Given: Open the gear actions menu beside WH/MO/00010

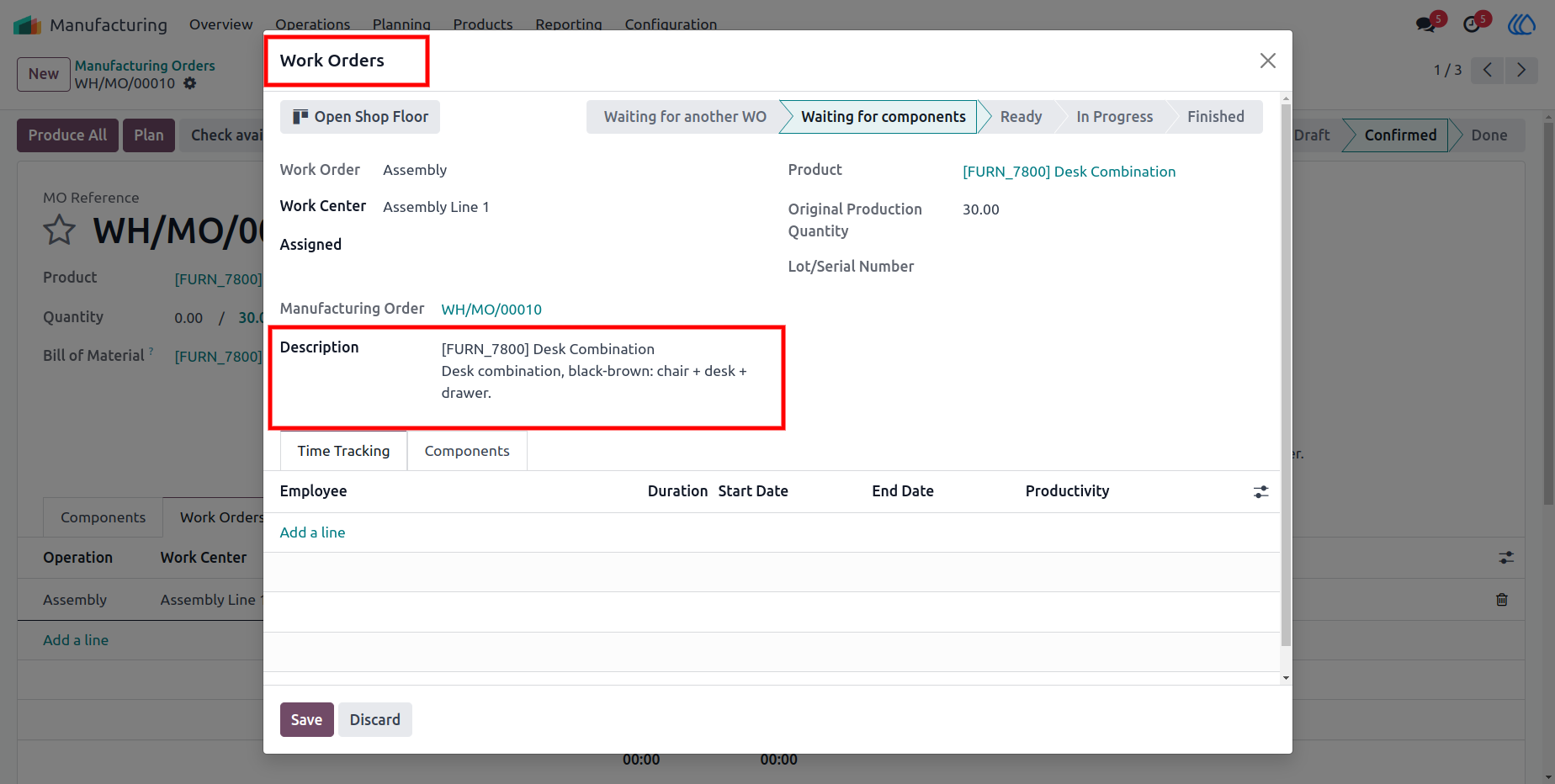Looking at the screenshot, I should 190,83.
